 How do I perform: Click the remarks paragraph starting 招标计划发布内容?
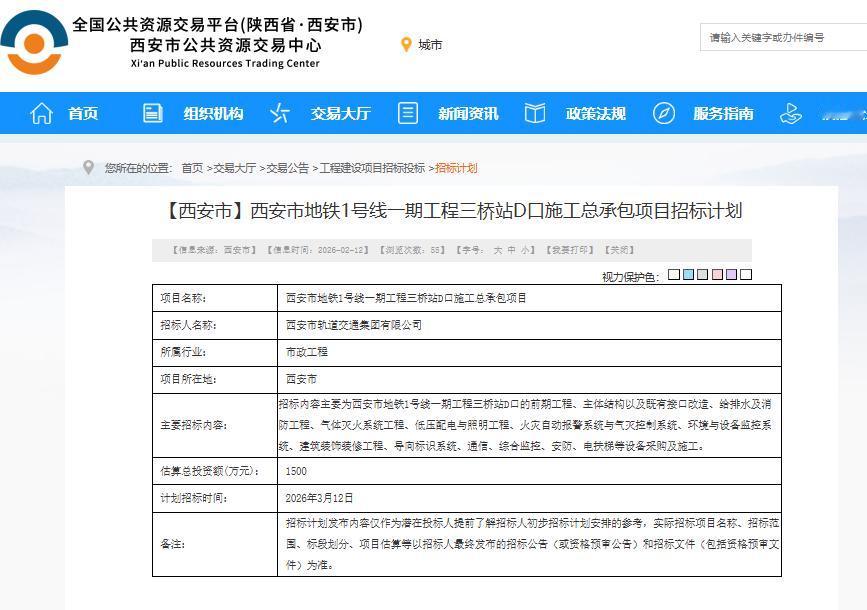tap(532, 544)
